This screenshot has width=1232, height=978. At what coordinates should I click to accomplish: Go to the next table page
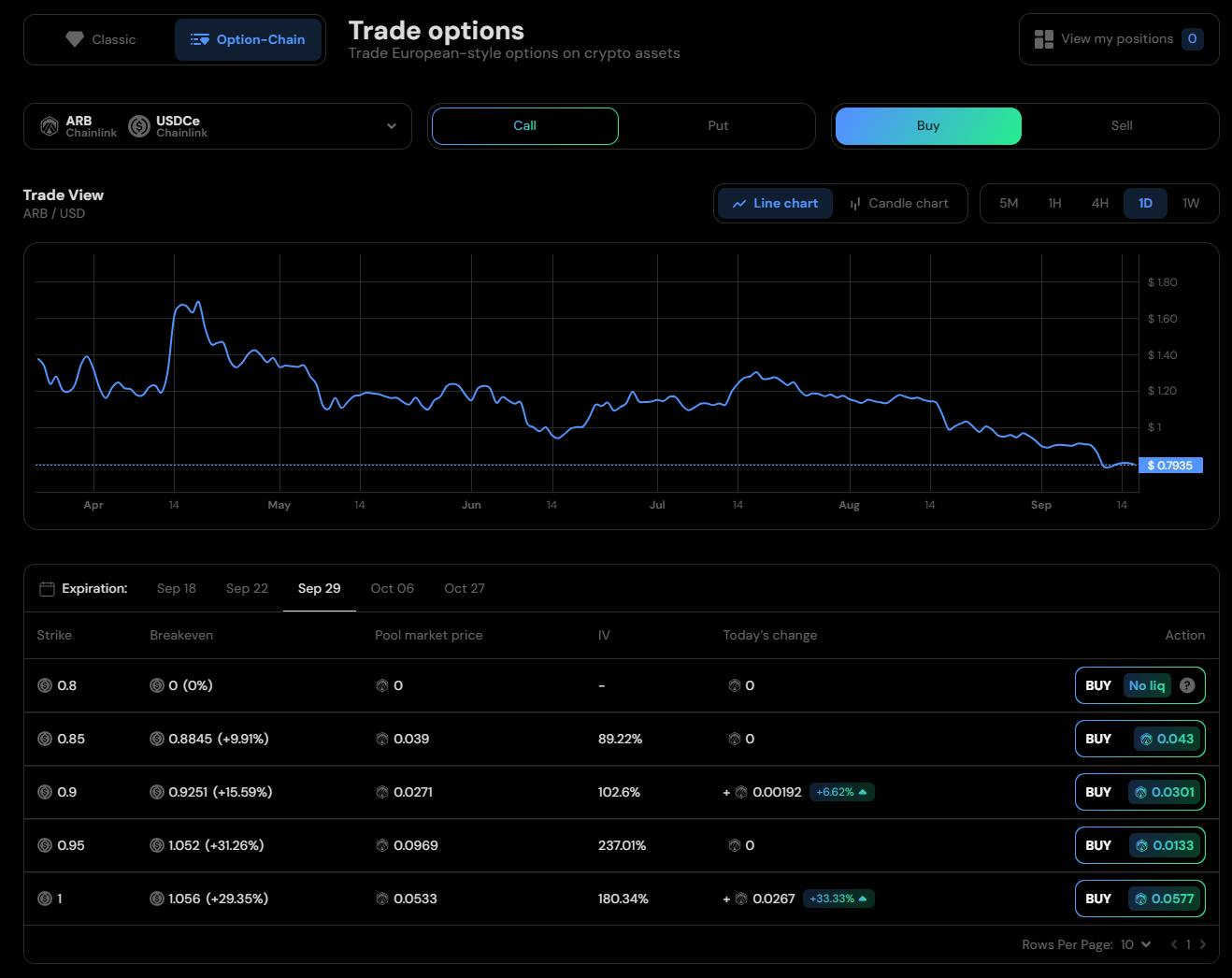click(1203, 944)
